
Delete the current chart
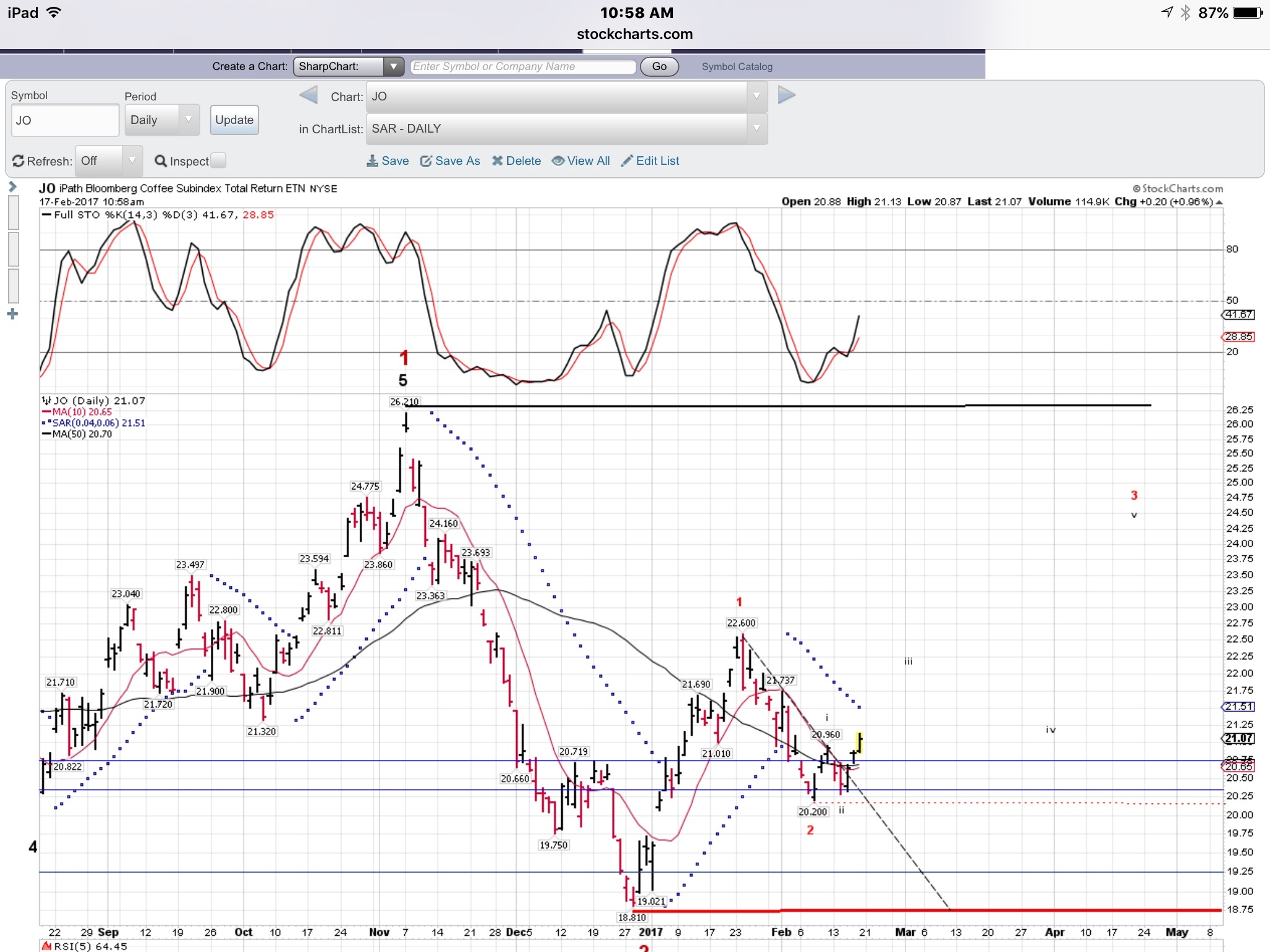coord(516,161)
